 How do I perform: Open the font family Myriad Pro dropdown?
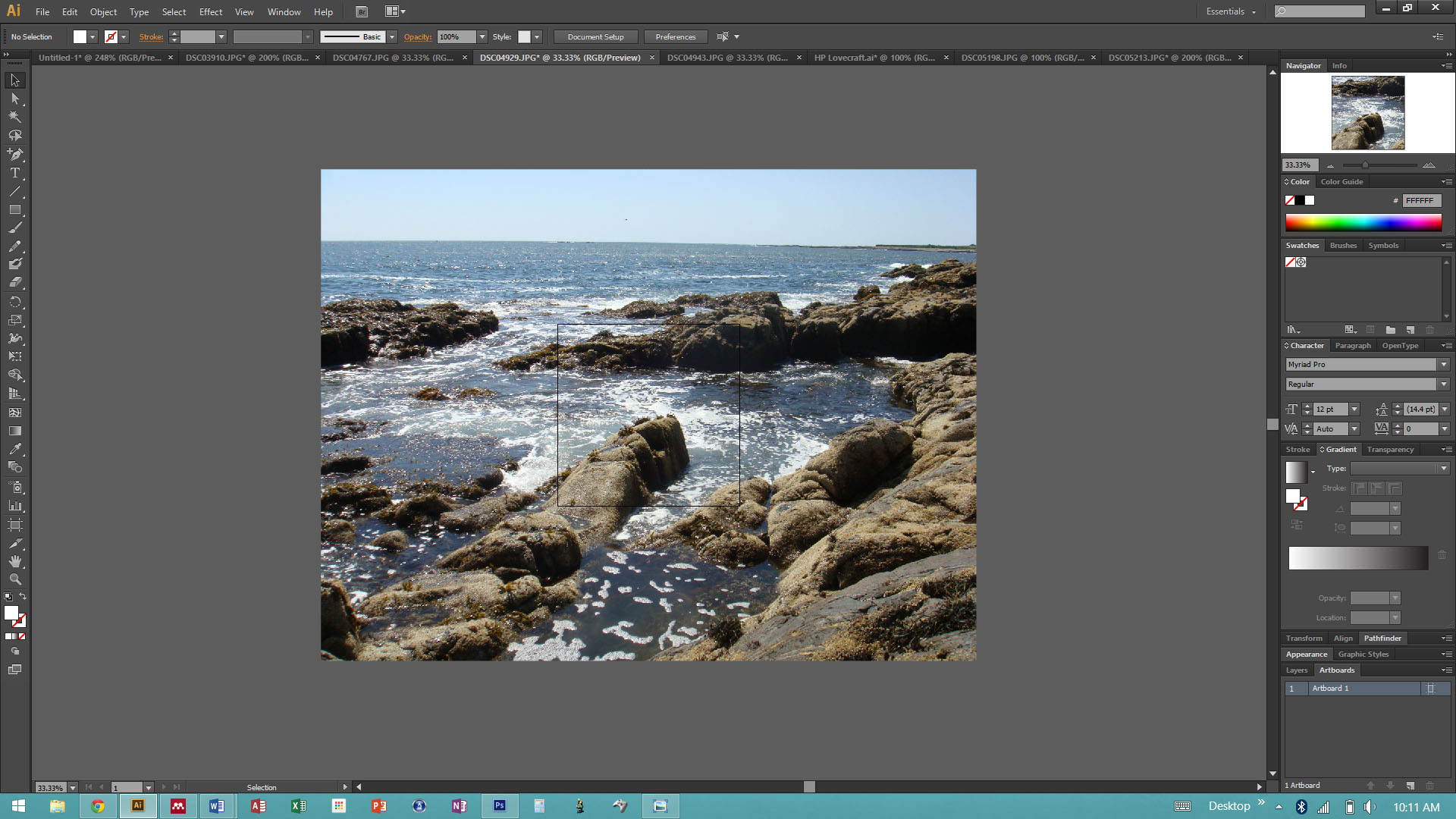pyautogui.click(x=1444, y=365)
